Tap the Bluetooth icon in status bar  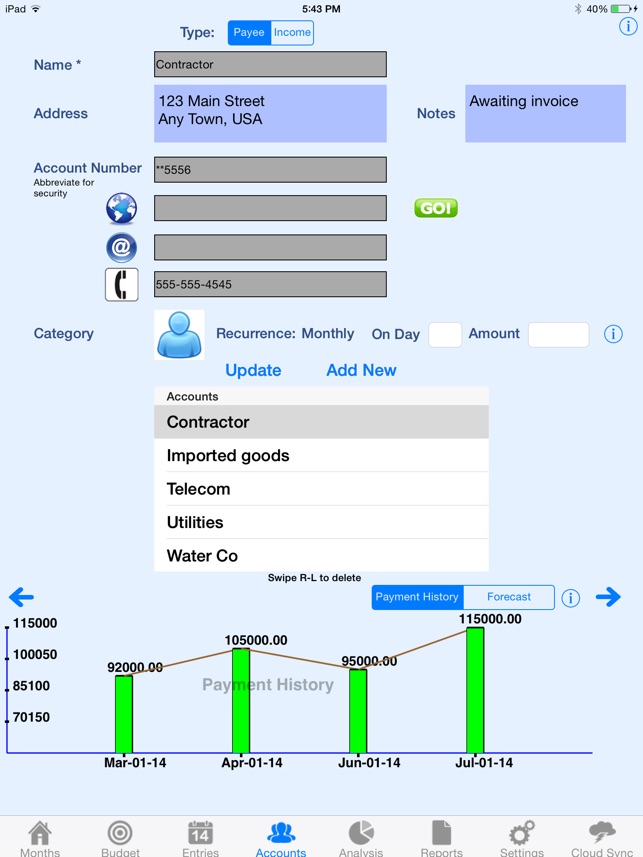(578, 9)
